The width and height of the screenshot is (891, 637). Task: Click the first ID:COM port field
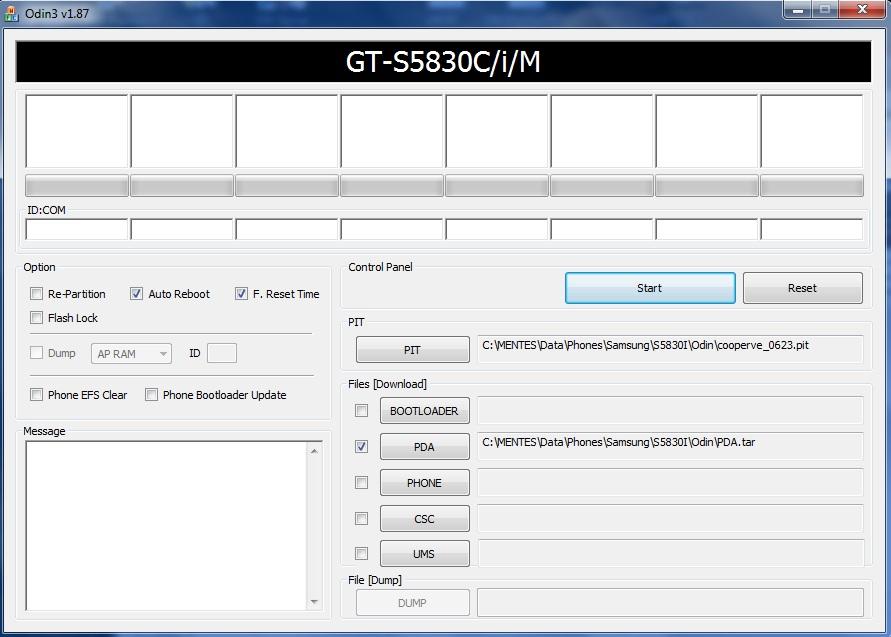tap(77, 230)
